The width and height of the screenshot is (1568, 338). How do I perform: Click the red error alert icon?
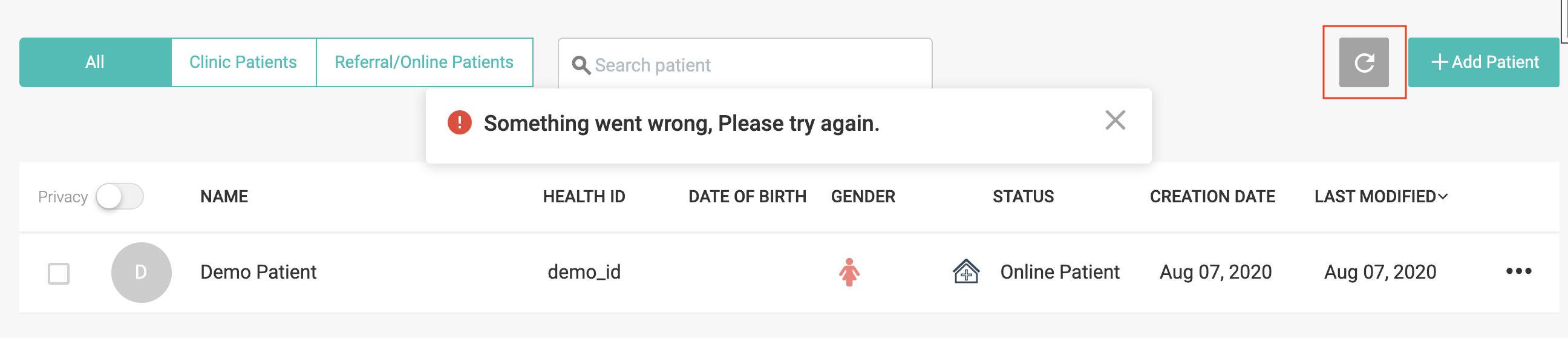(x=460, y=122)
